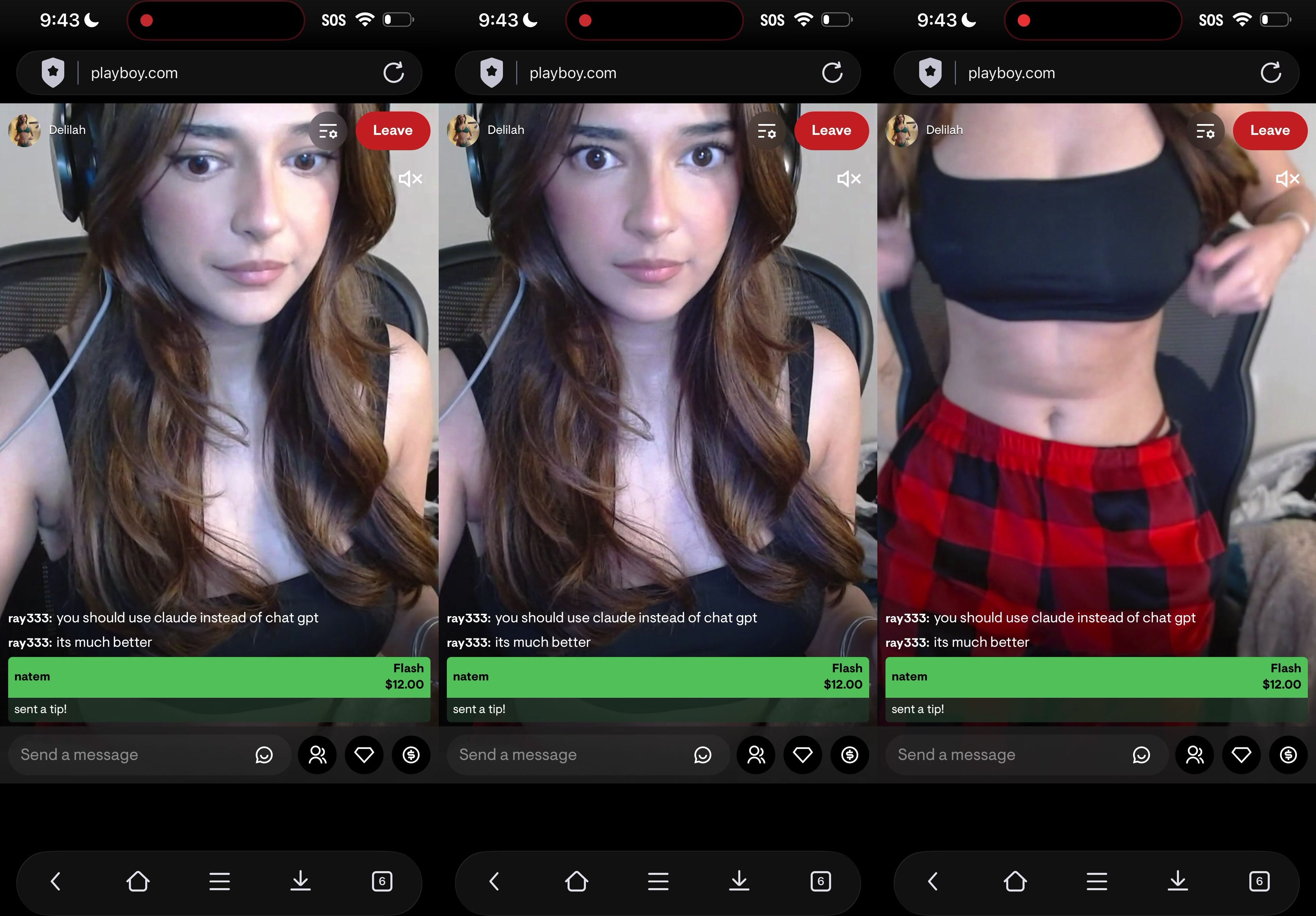Tap Delilah's profile avatar in right screenshot
Screen dimensions: 1316x916
pos(901,131)
